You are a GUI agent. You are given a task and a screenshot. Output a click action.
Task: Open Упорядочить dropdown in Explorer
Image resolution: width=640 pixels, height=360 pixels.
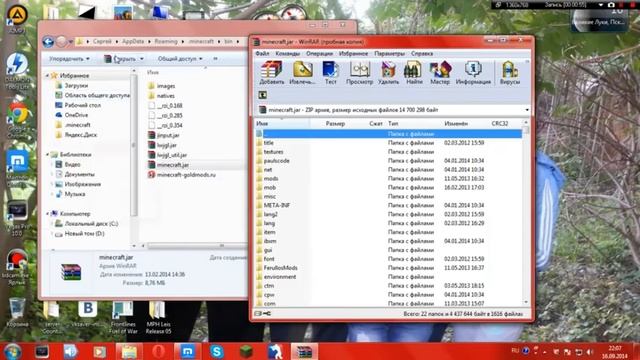[69, 59]
